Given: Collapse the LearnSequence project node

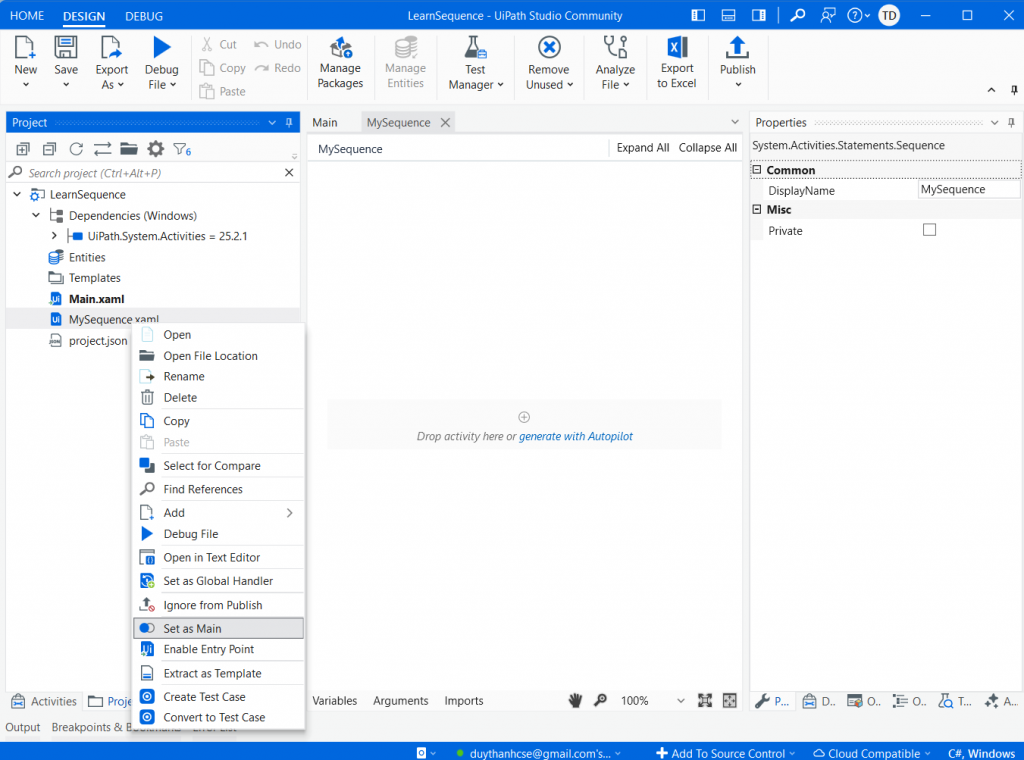Looking at the screenshot, I should point(18,195).
